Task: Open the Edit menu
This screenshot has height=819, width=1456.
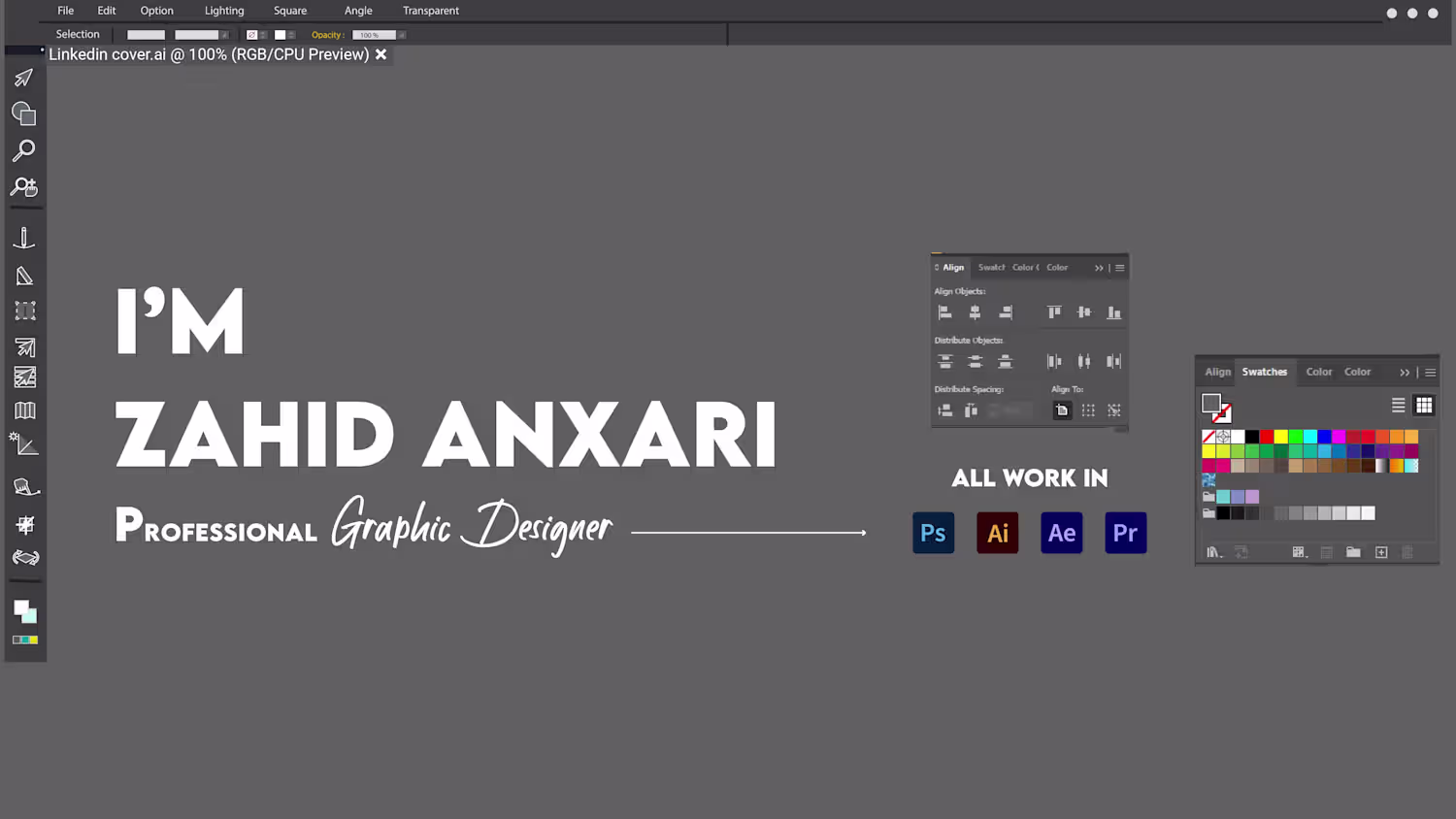Action: pos(107,11)
